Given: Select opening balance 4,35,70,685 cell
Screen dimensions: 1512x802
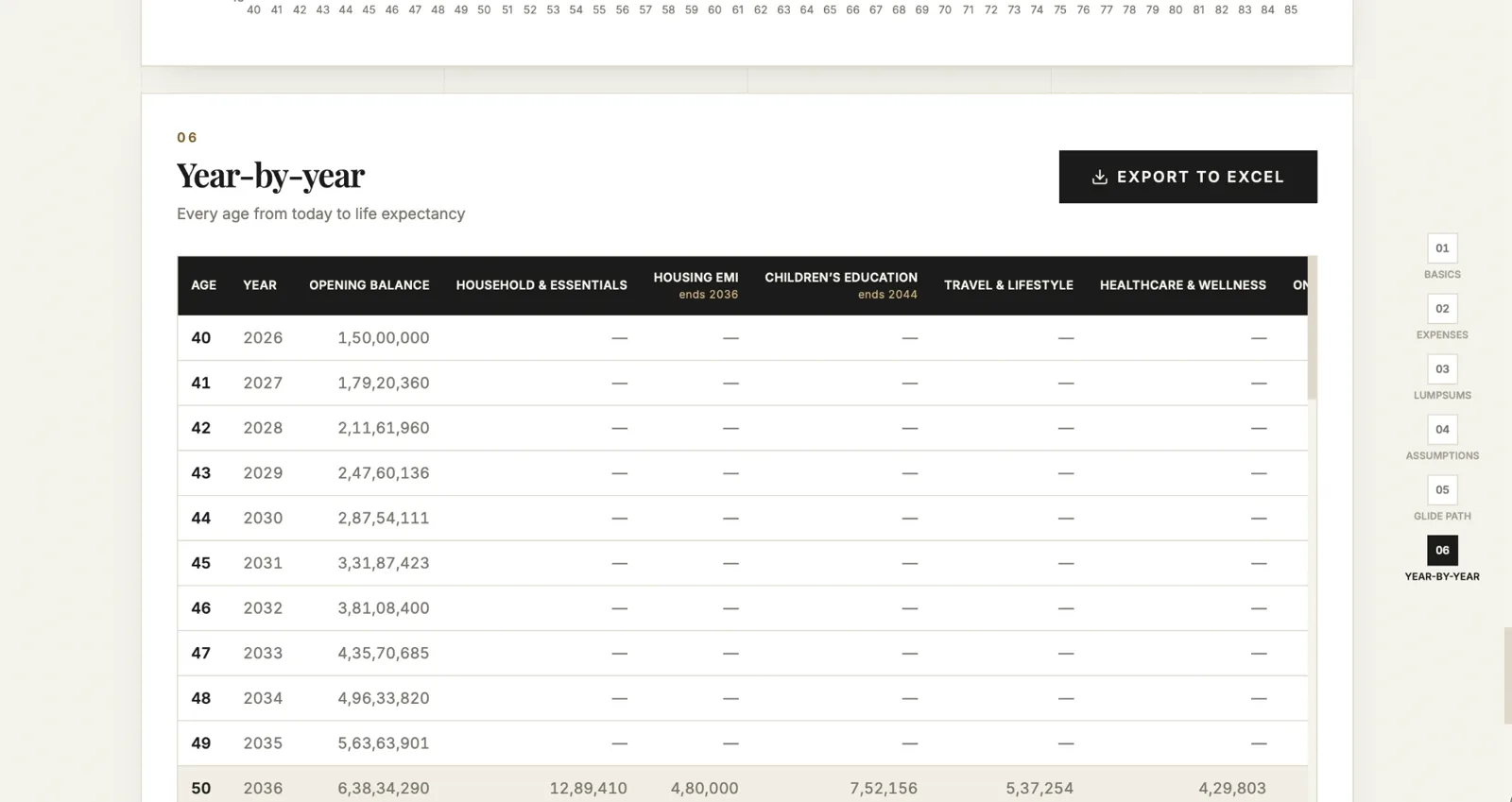Looking at the screenshot, I should pyautogui.click(x=384, y=654).
